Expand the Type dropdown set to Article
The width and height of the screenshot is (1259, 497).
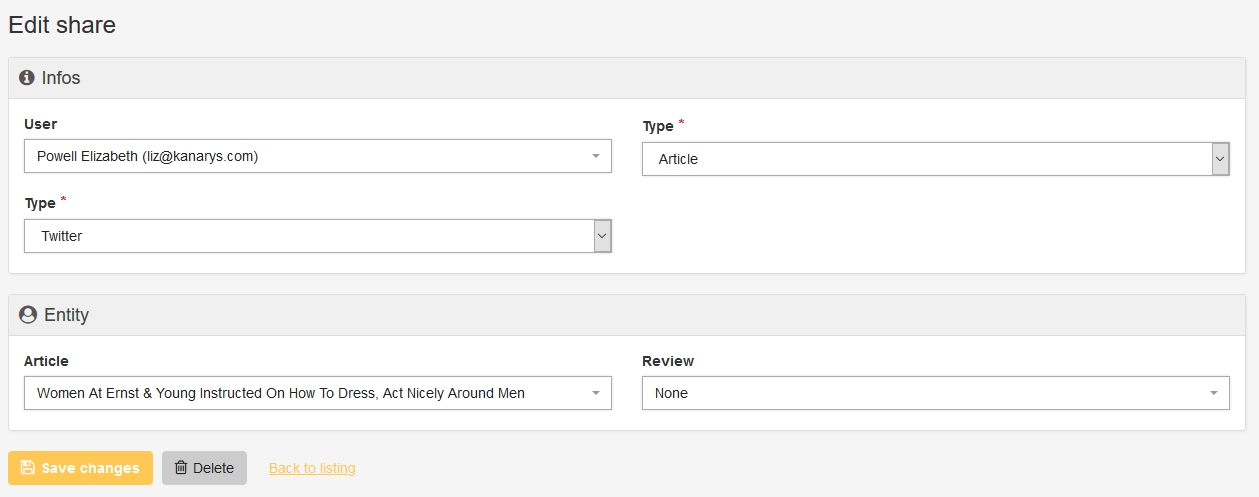(936, 159)
